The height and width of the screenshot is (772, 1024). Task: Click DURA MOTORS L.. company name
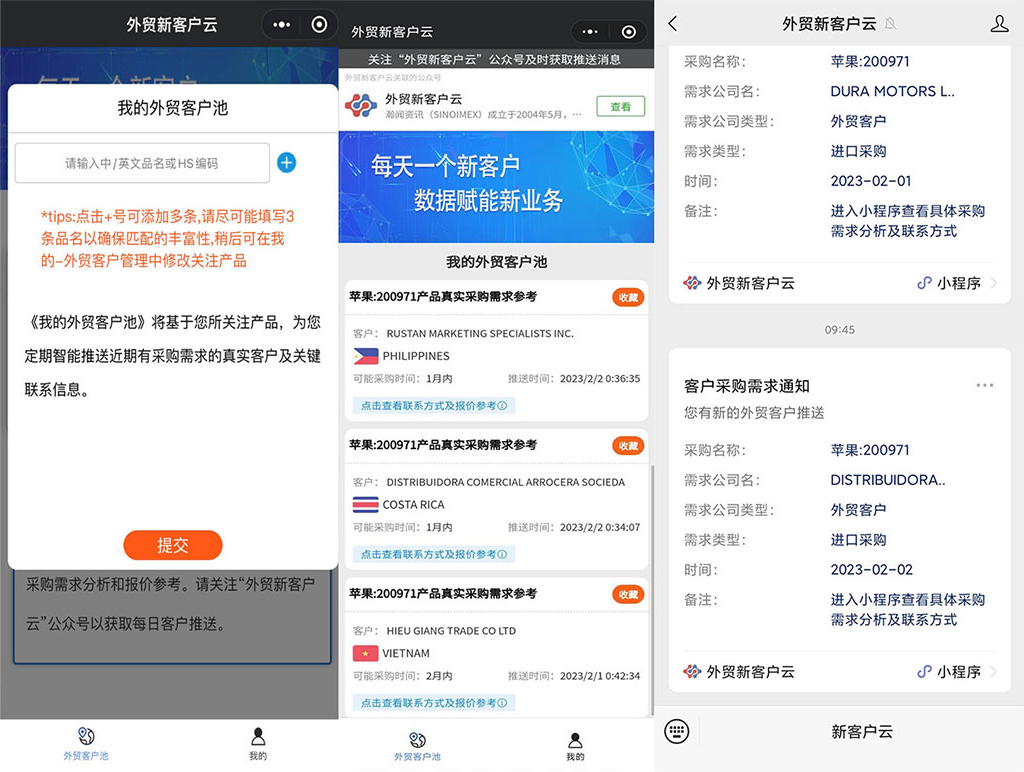[x=892, y=91]
